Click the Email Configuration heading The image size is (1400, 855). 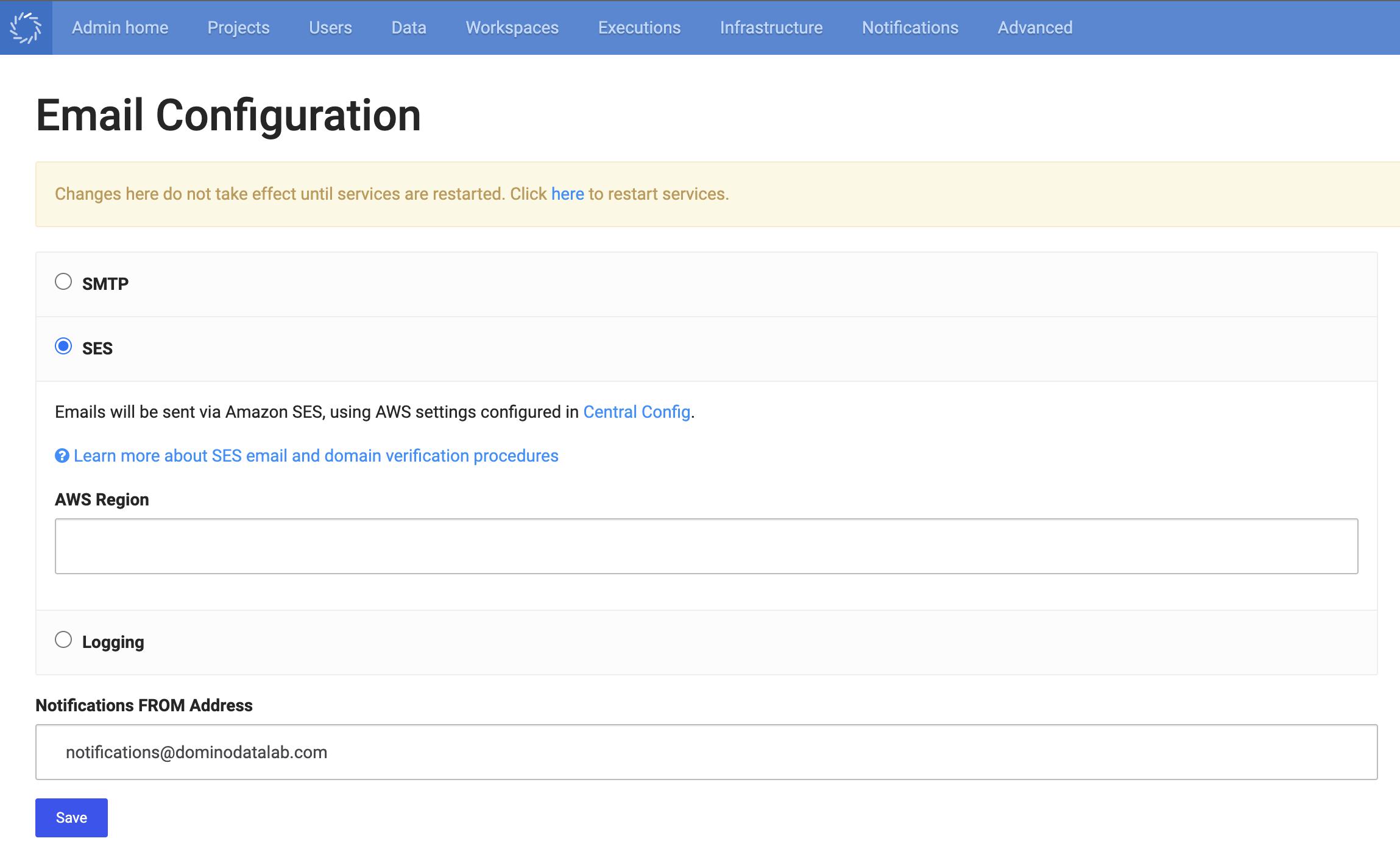click(x=228, y=115)
